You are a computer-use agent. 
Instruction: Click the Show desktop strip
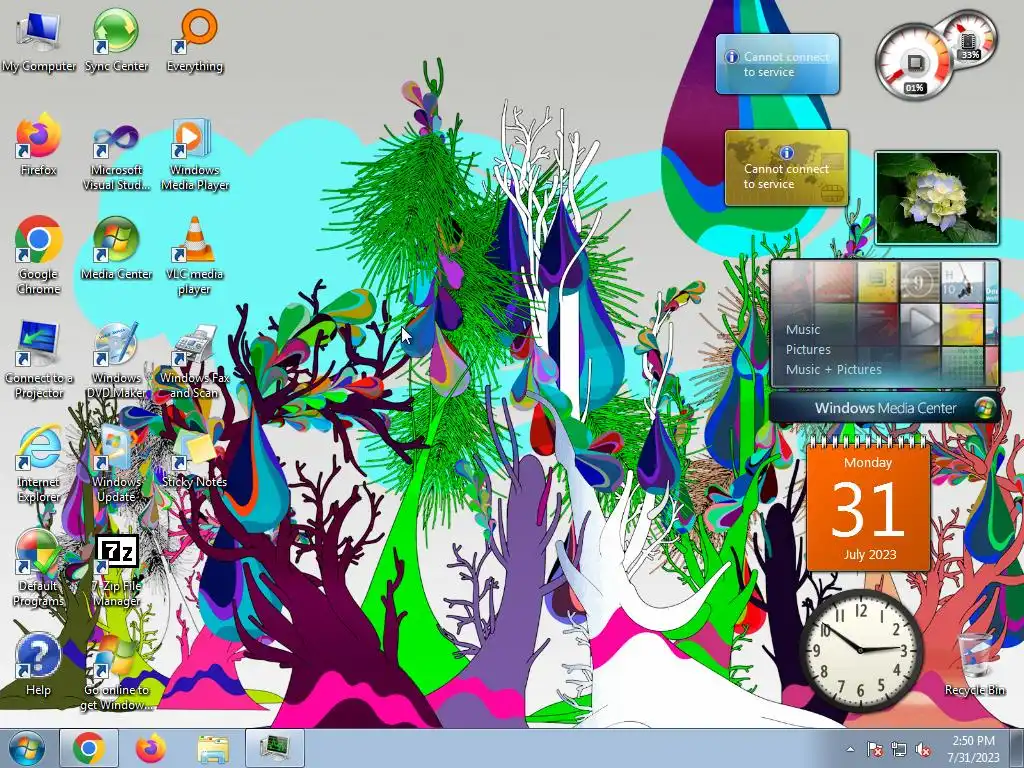(1016, 748)
